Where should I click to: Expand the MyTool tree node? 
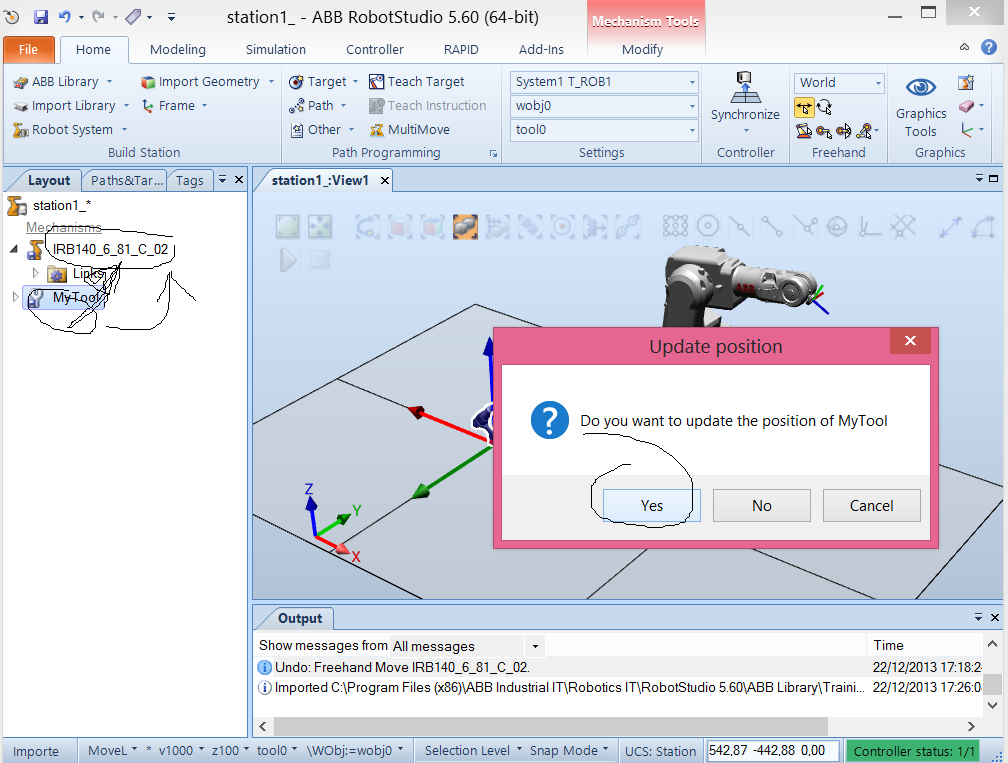coord(15,297)
